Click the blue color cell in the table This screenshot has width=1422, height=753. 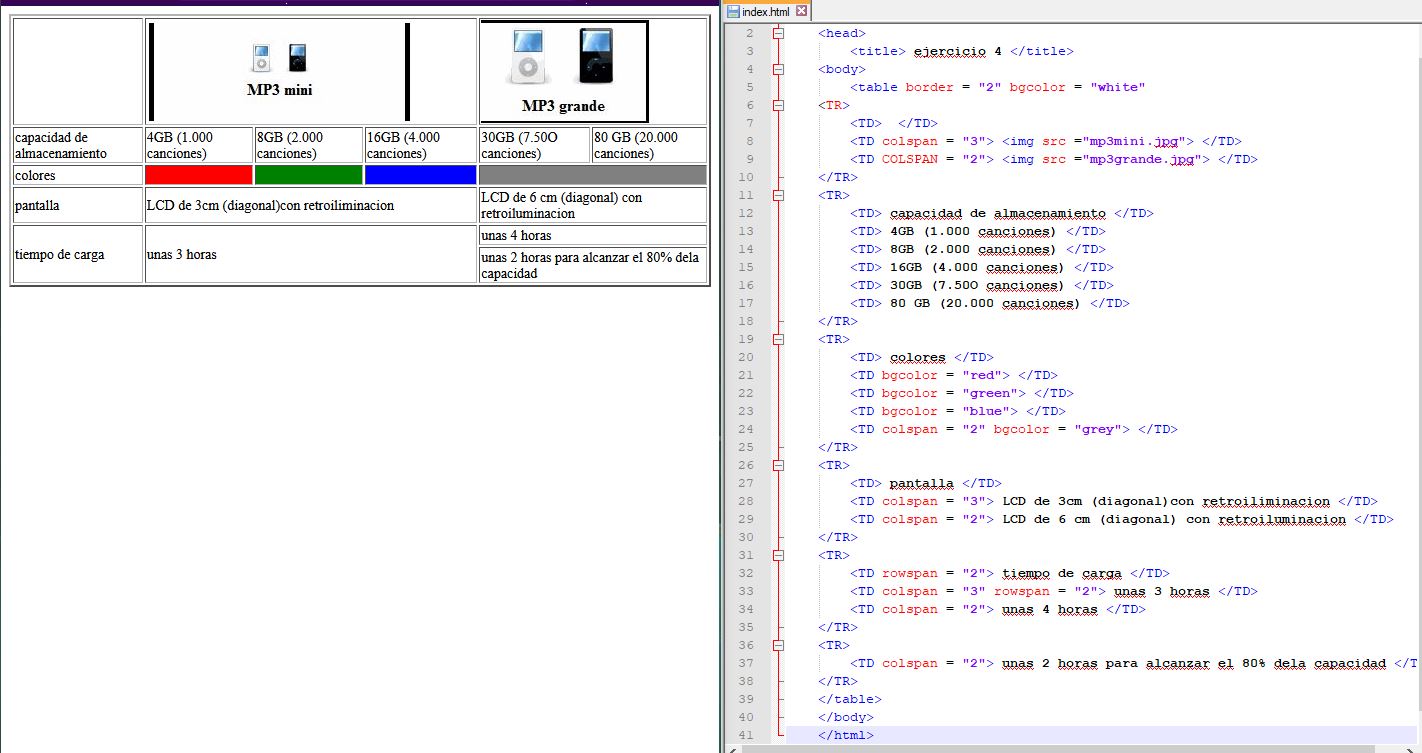pos(420,175)
